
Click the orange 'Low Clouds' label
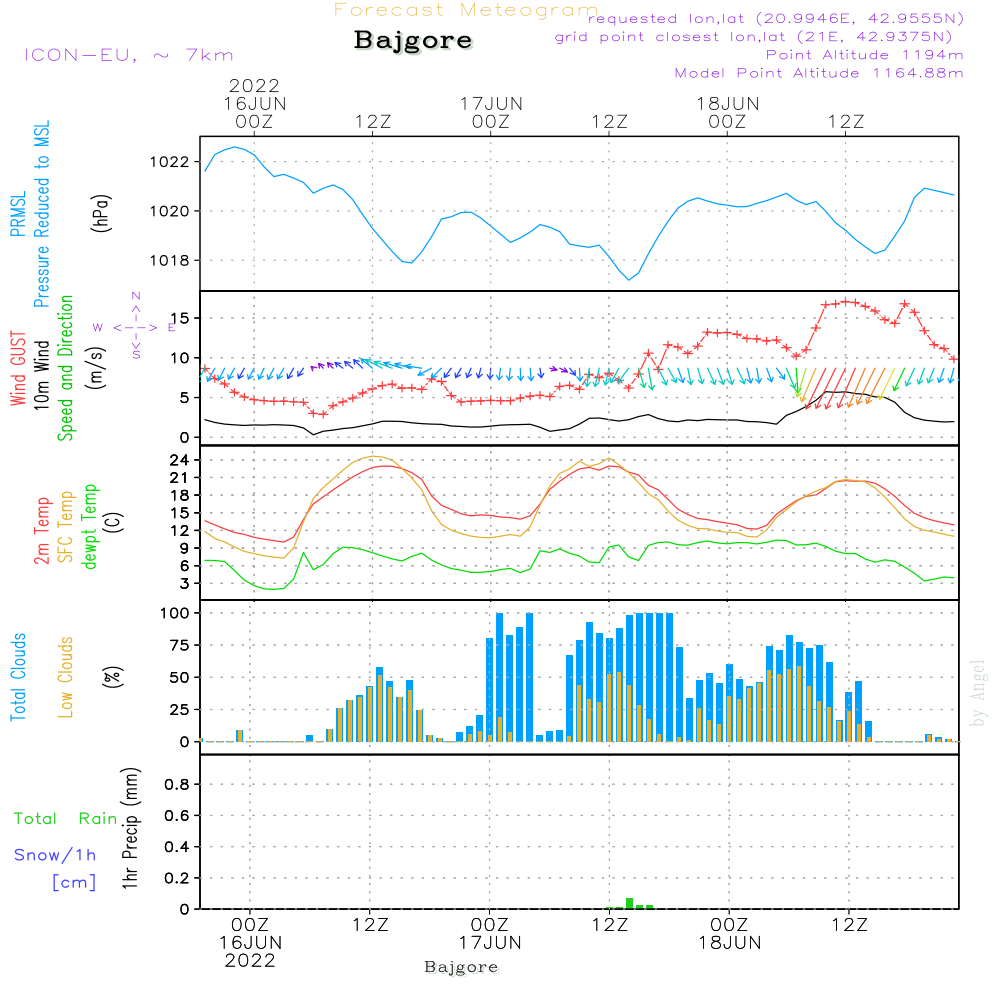click(x=66, y=677)
